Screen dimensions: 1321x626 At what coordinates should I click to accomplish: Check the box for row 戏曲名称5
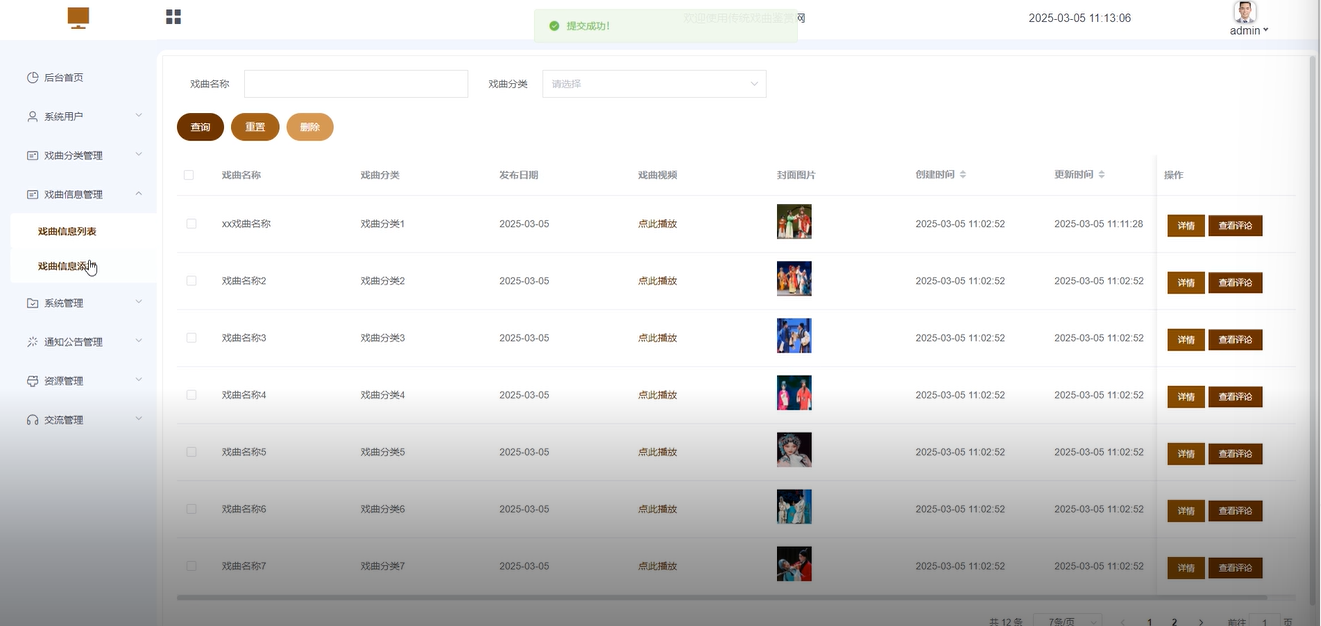point(191,452)
